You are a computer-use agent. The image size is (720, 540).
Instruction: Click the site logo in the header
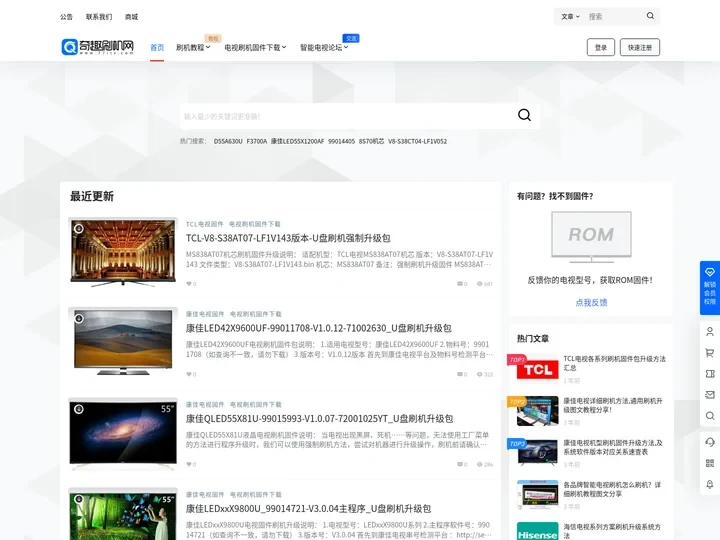[97, 47]
